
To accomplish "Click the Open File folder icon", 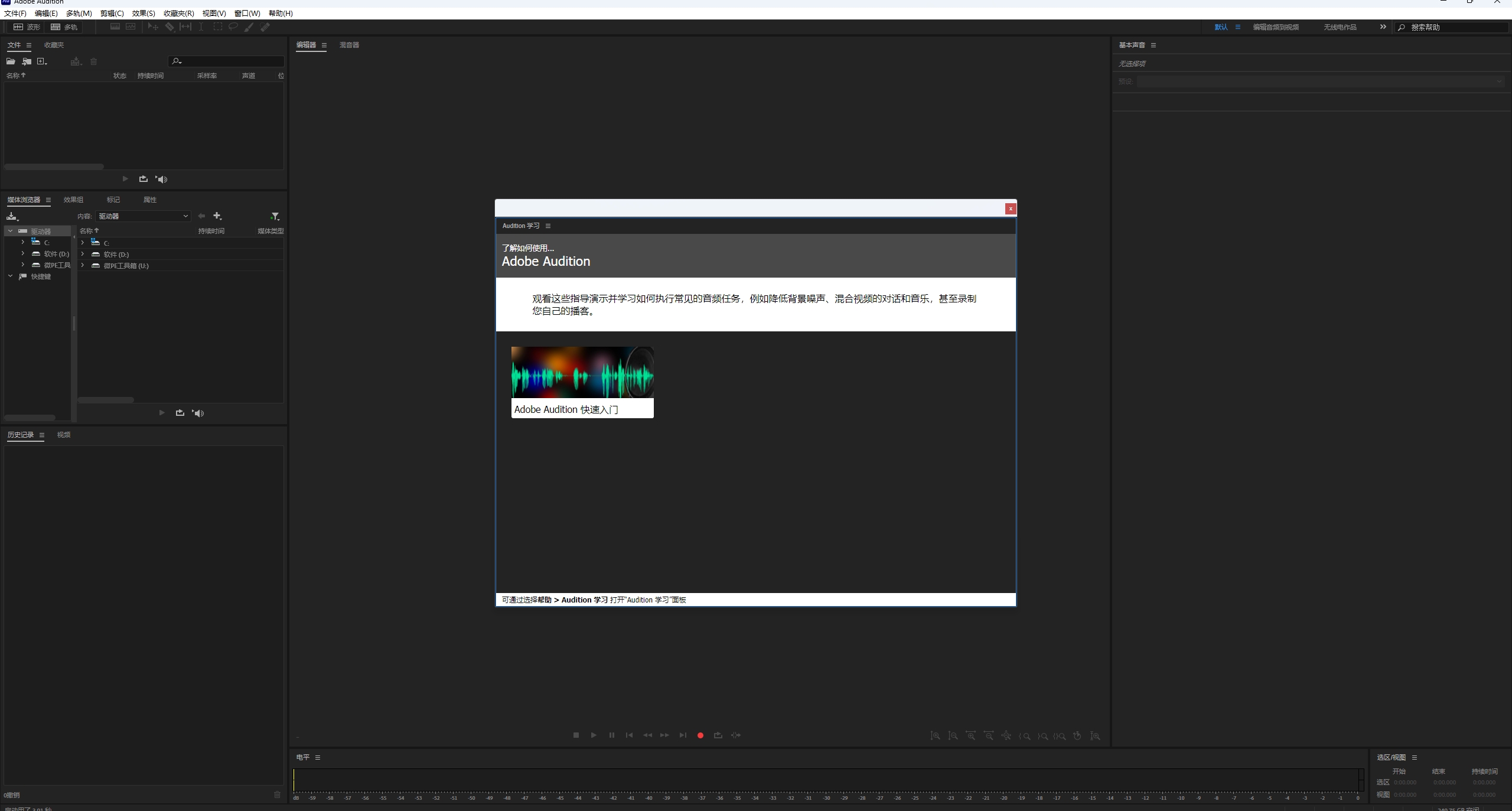I will (x=11, y=61).
